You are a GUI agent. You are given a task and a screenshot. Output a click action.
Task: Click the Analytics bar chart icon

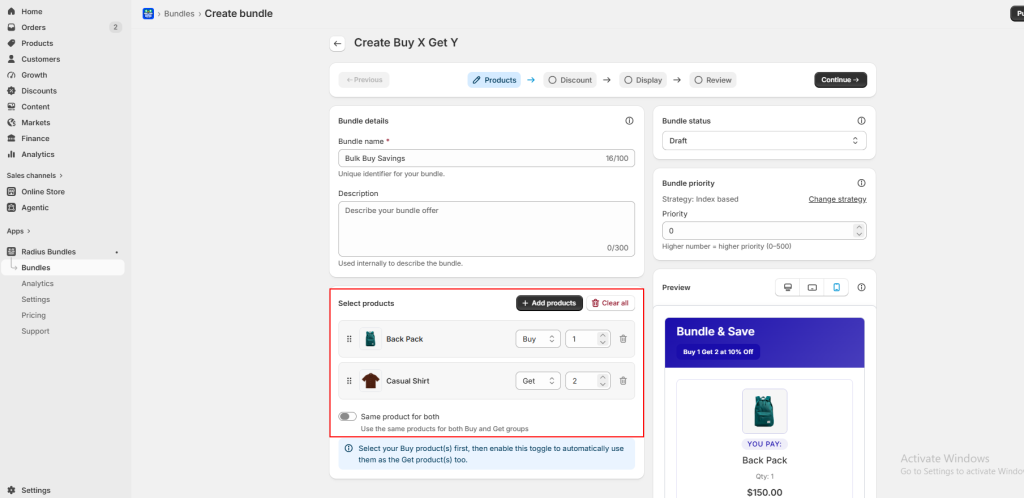click(11, 154)
